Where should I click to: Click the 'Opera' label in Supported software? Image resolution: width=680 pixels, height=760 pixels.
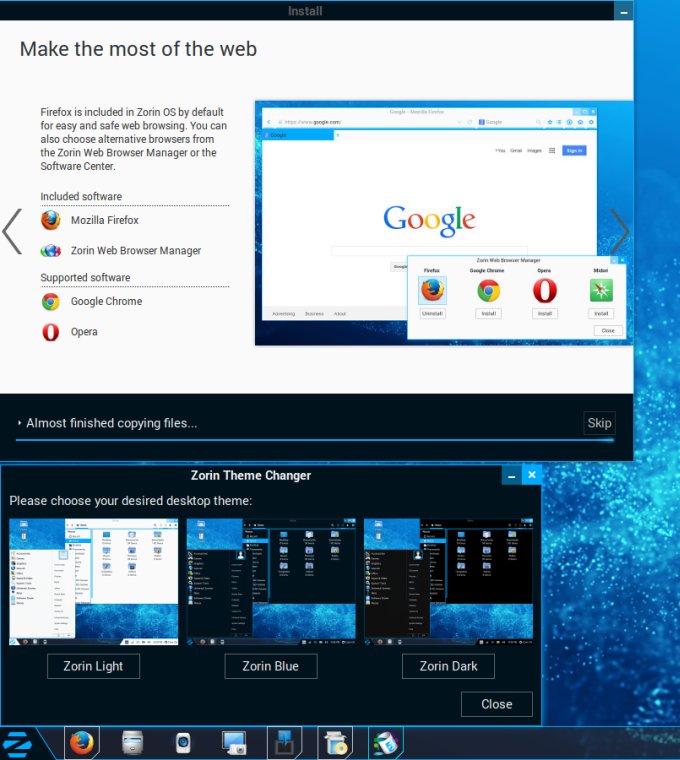point(84,332)
